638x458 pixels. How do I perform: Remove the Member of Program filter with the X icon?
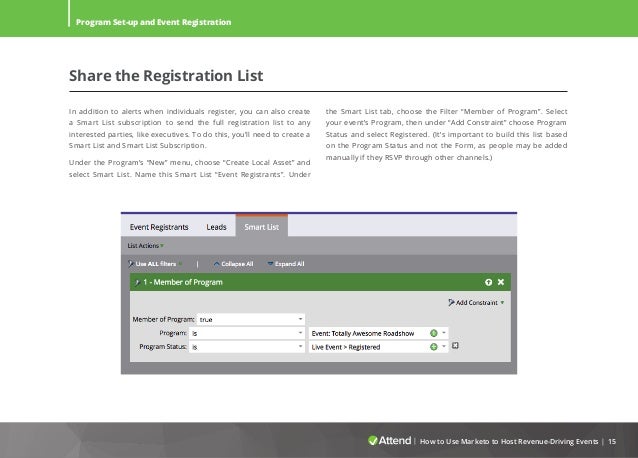tap(501, 282)
